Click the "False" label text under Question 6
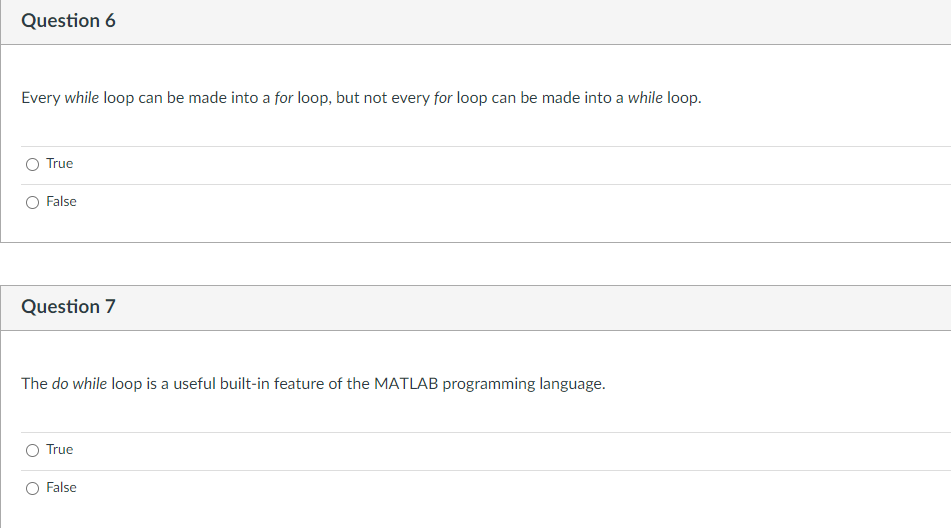Viewport: 951px width, 528px height. [61, 202]
